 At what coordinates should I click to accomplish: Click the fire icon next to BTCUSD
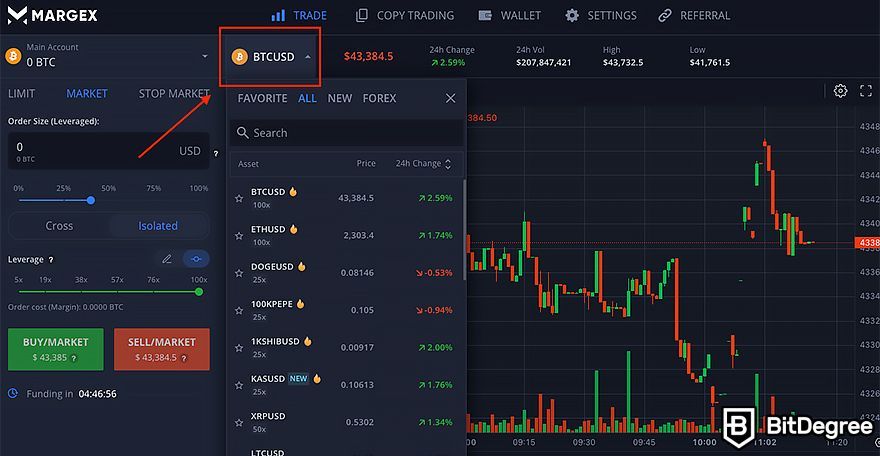tap(293, 192)
